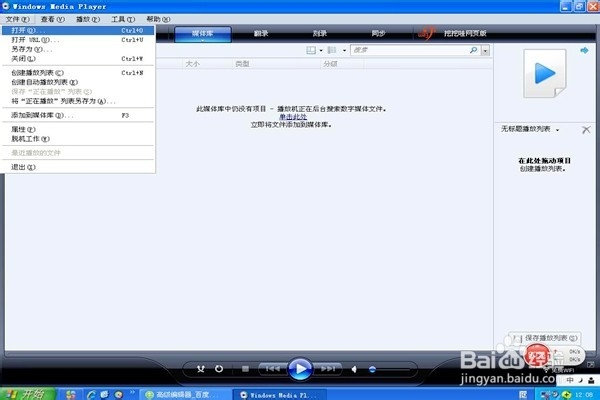Skip to the next track

coord(328,369)
